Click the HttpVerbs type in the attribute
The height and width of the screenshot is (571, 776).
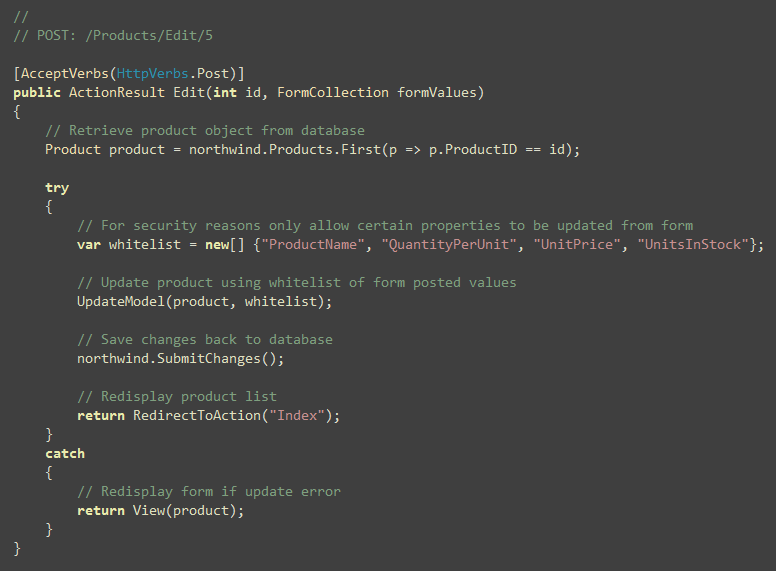tap(152, 74)
